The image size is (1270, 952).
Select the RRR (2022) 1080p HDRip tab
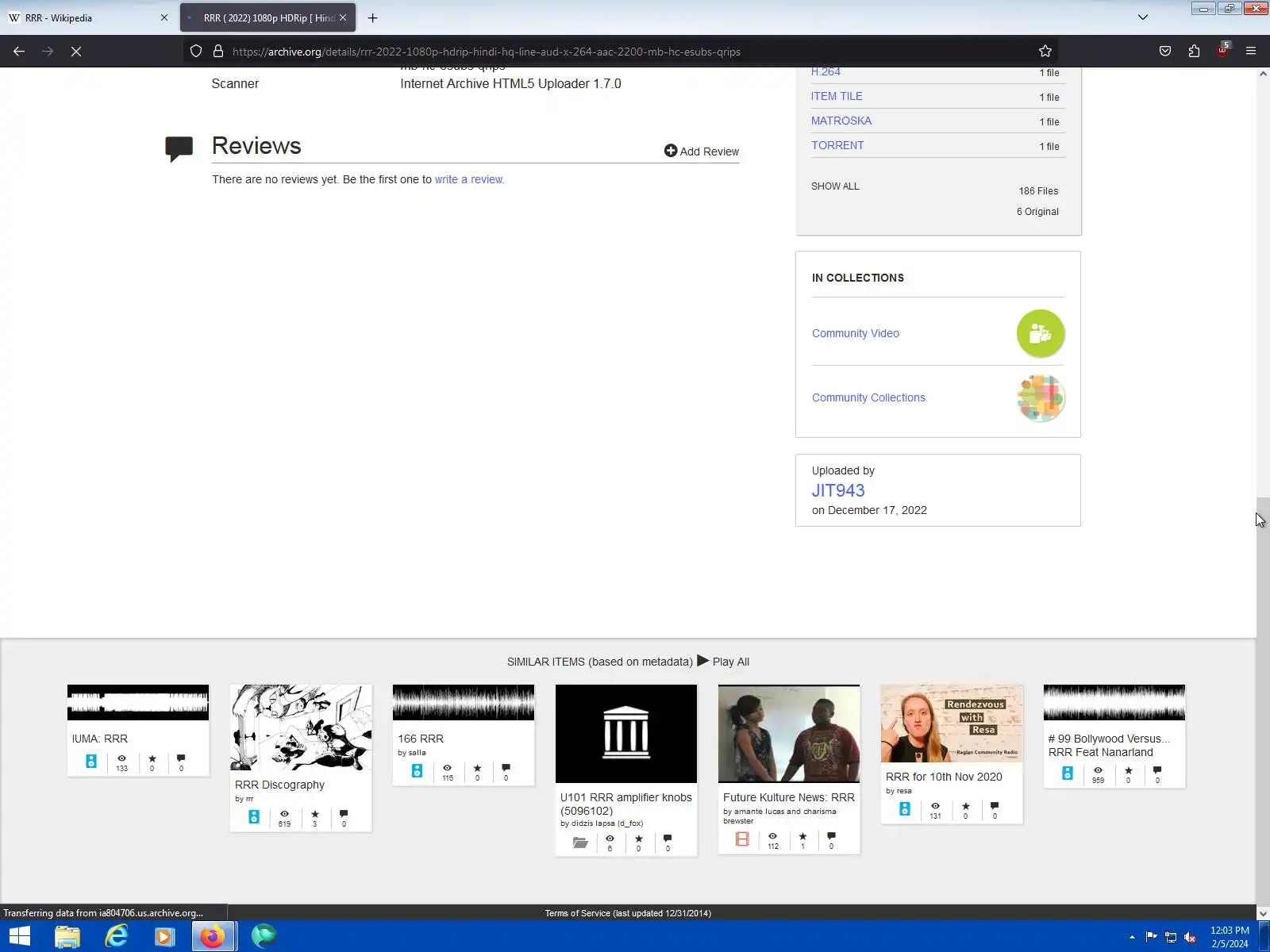(x=268, y=17)
